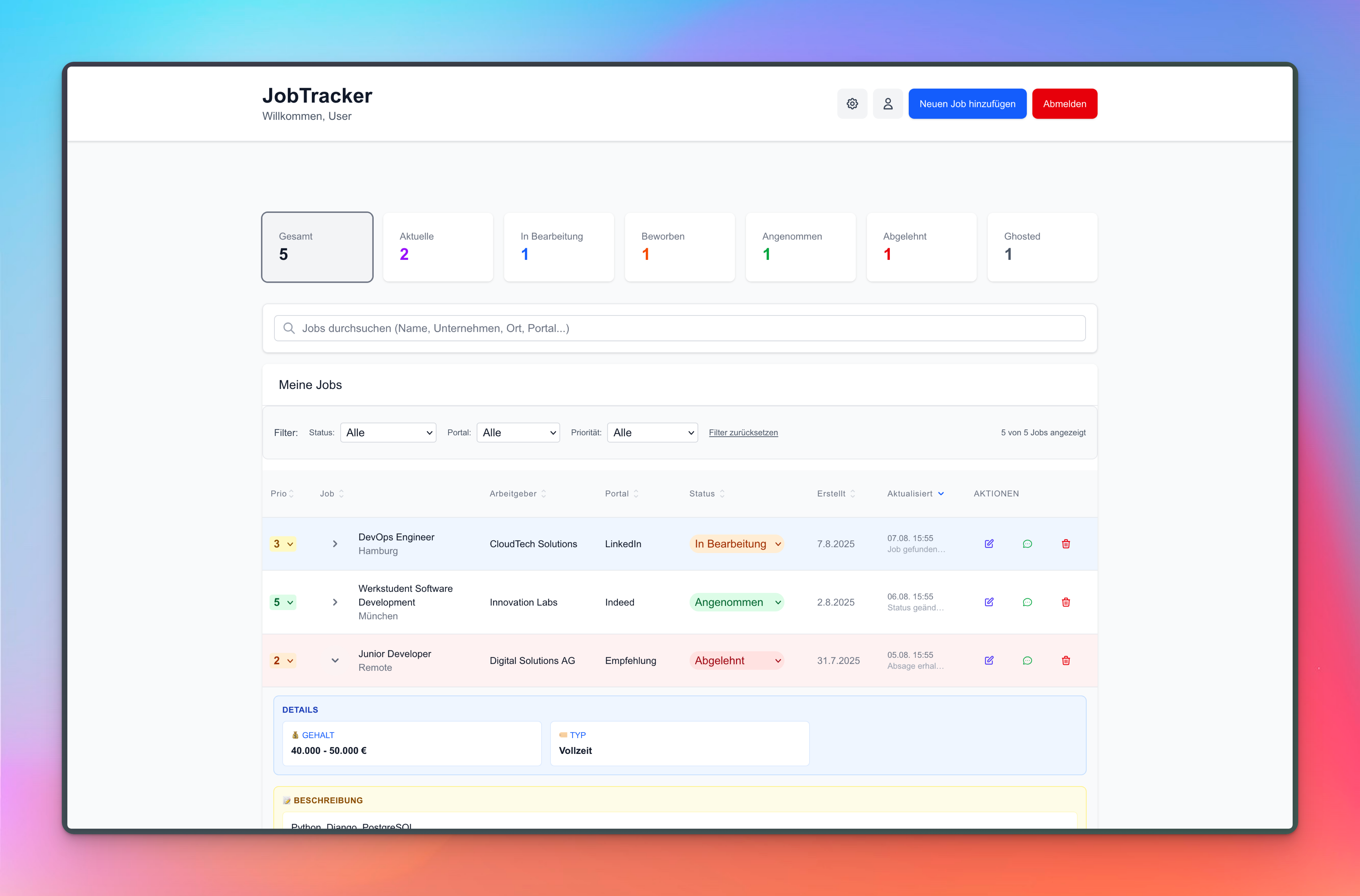Open settings via the gear icon
This screenshot has width=1360, height=896.
coord(852,104)
